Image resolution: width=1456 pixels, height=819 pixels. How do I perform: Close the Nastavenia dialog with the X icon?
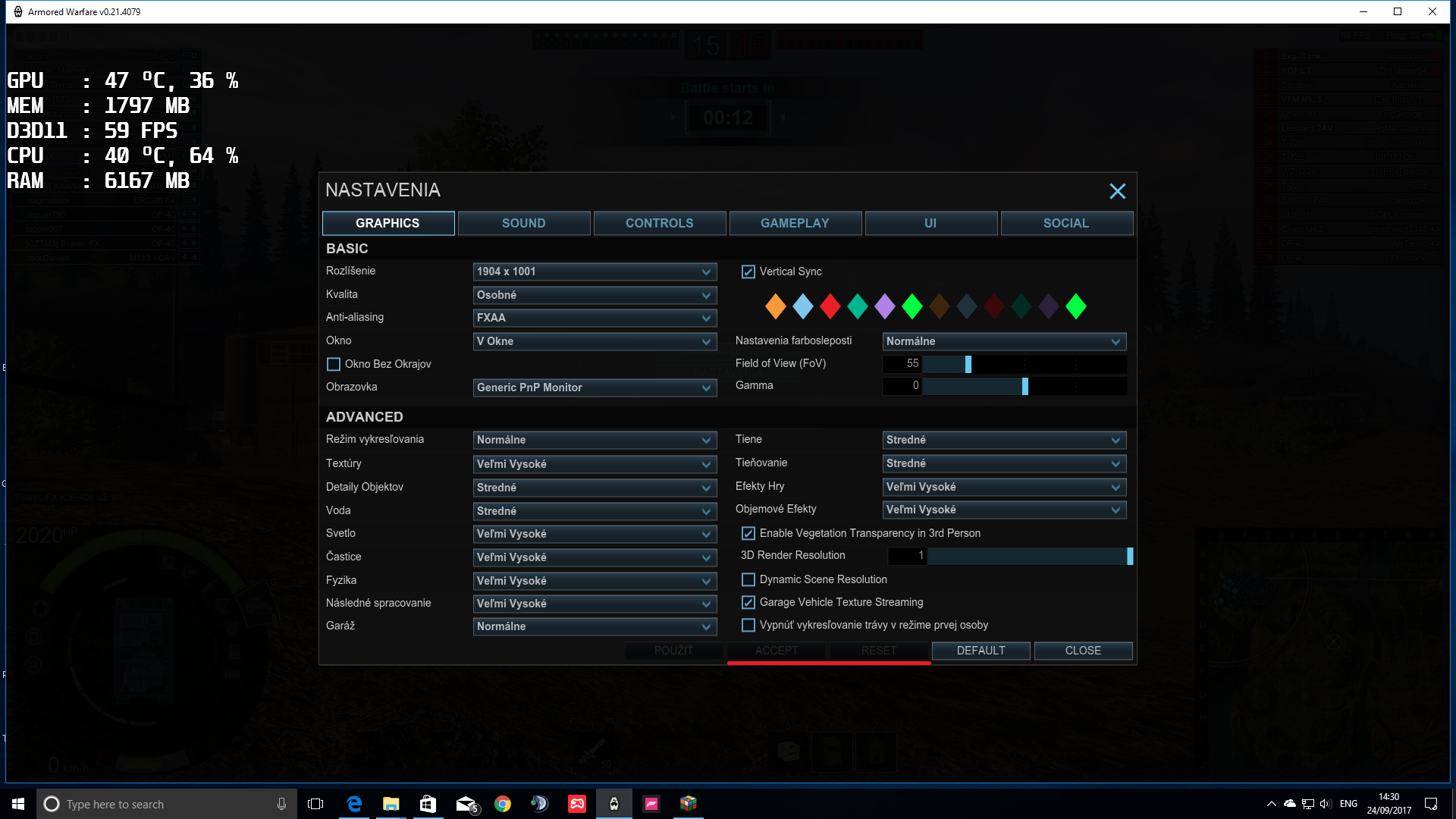(1117, 191)
